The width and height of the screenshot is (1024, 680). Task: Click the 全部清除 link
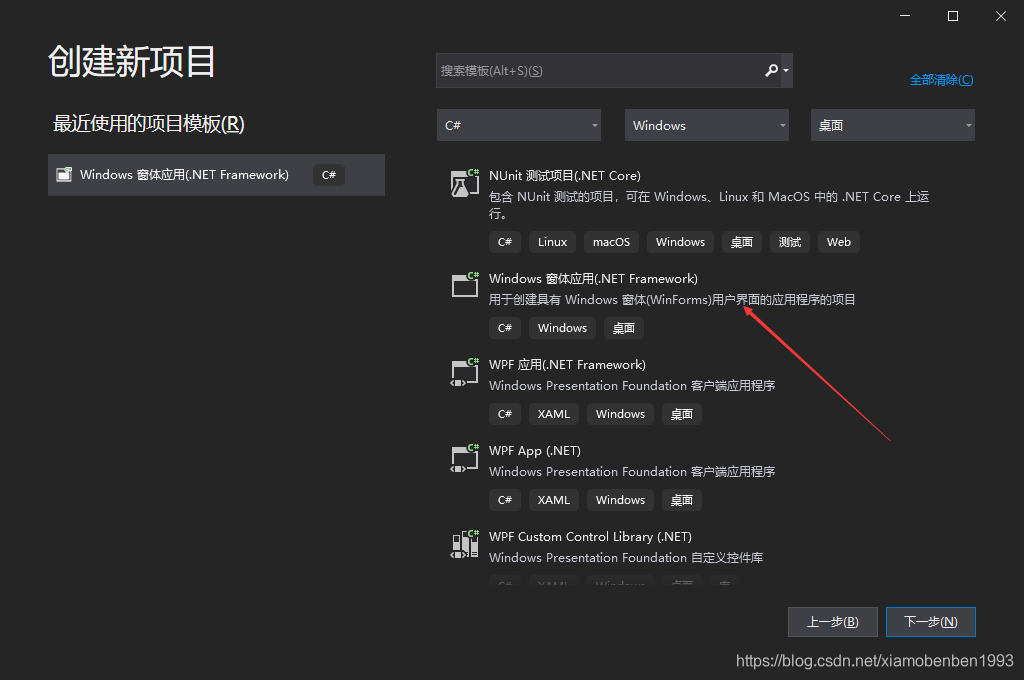tap(941, 79)
